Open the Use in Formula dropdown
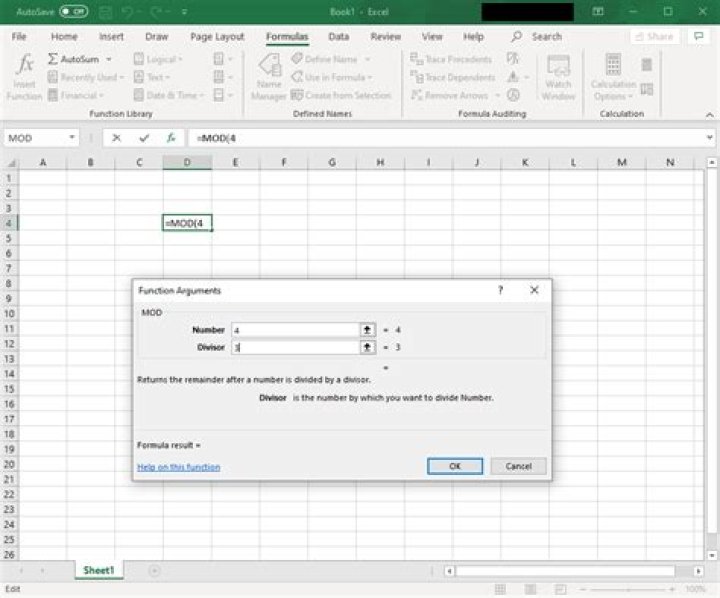 [332, 77]
